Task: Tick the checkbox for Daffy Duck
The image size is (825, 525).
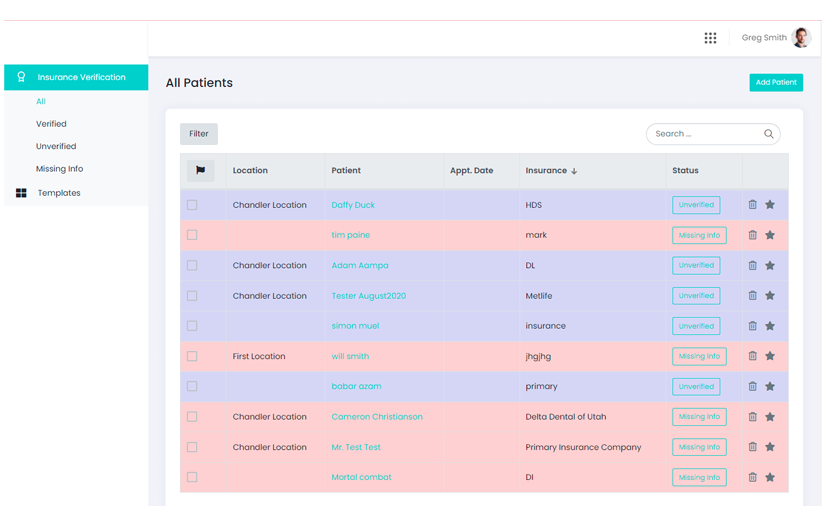Action: (x=192, y=205)
